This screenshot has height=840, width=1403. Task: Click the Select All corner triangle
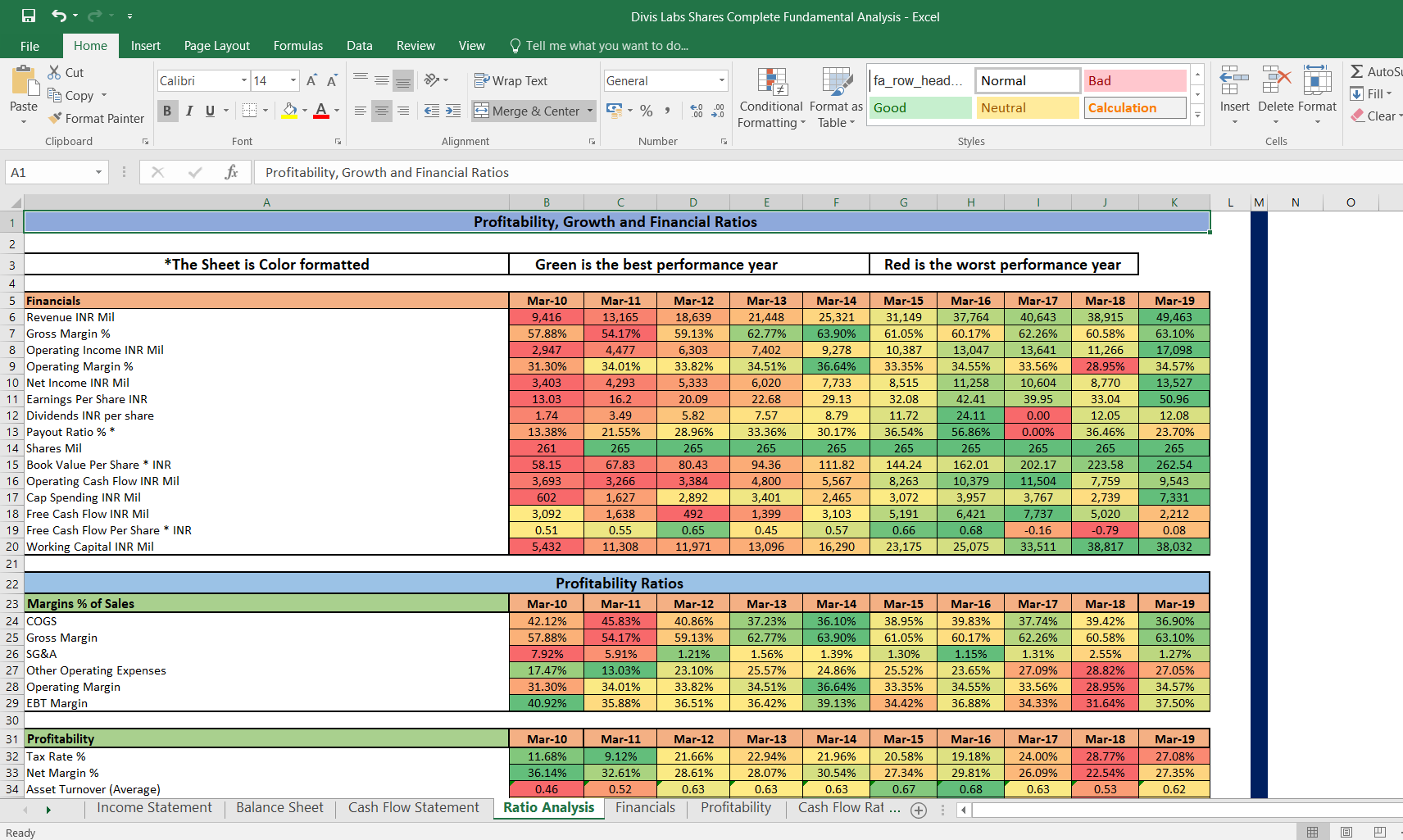(x=16, y=202)
